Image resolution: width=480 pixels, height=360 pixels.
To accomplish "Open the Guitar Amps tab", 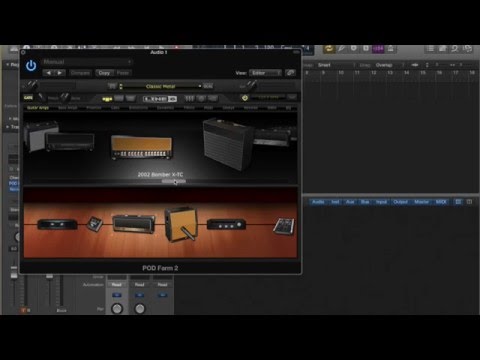I will coord(38,108).
